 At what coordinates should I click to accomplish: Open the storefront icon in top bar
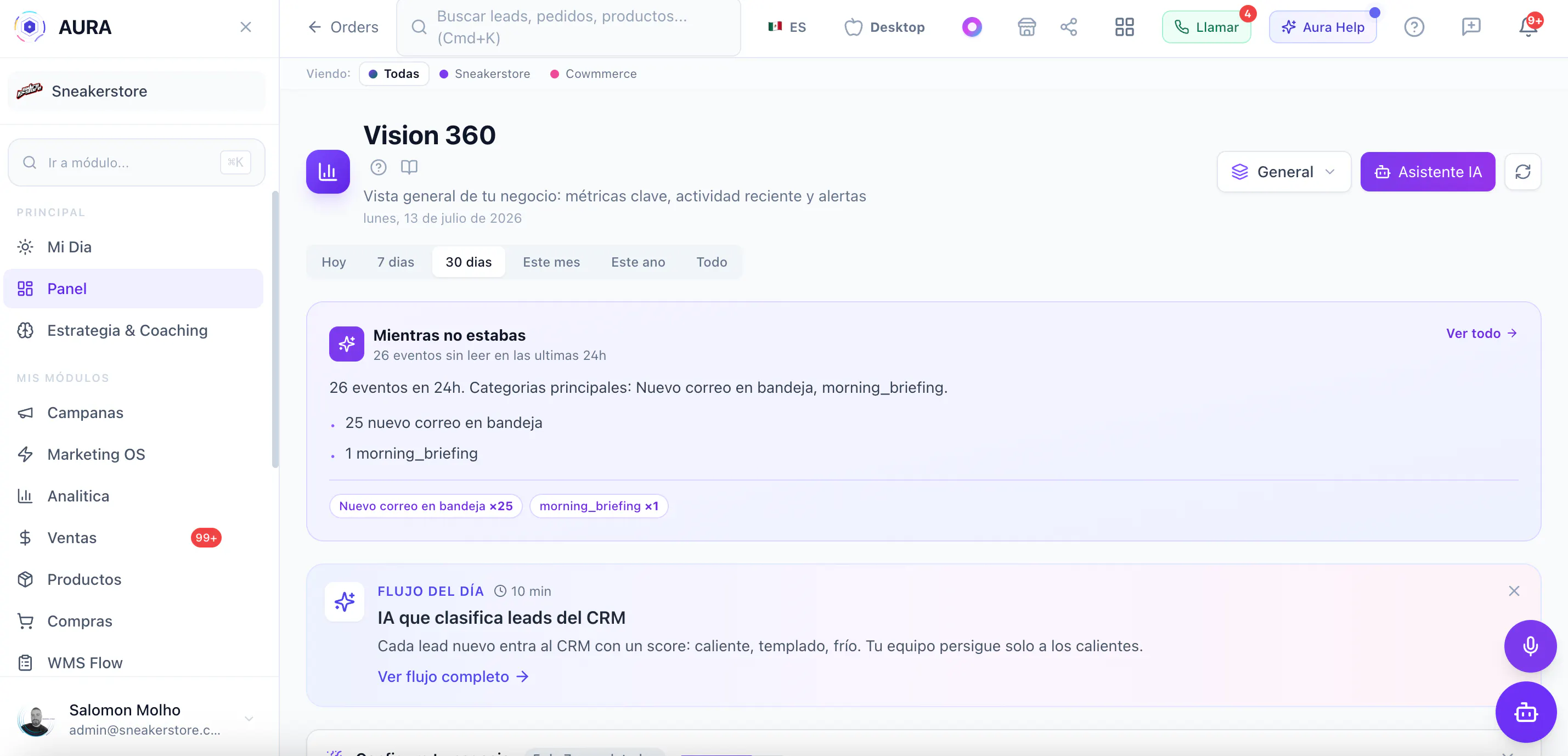[x=1026, y=27]
